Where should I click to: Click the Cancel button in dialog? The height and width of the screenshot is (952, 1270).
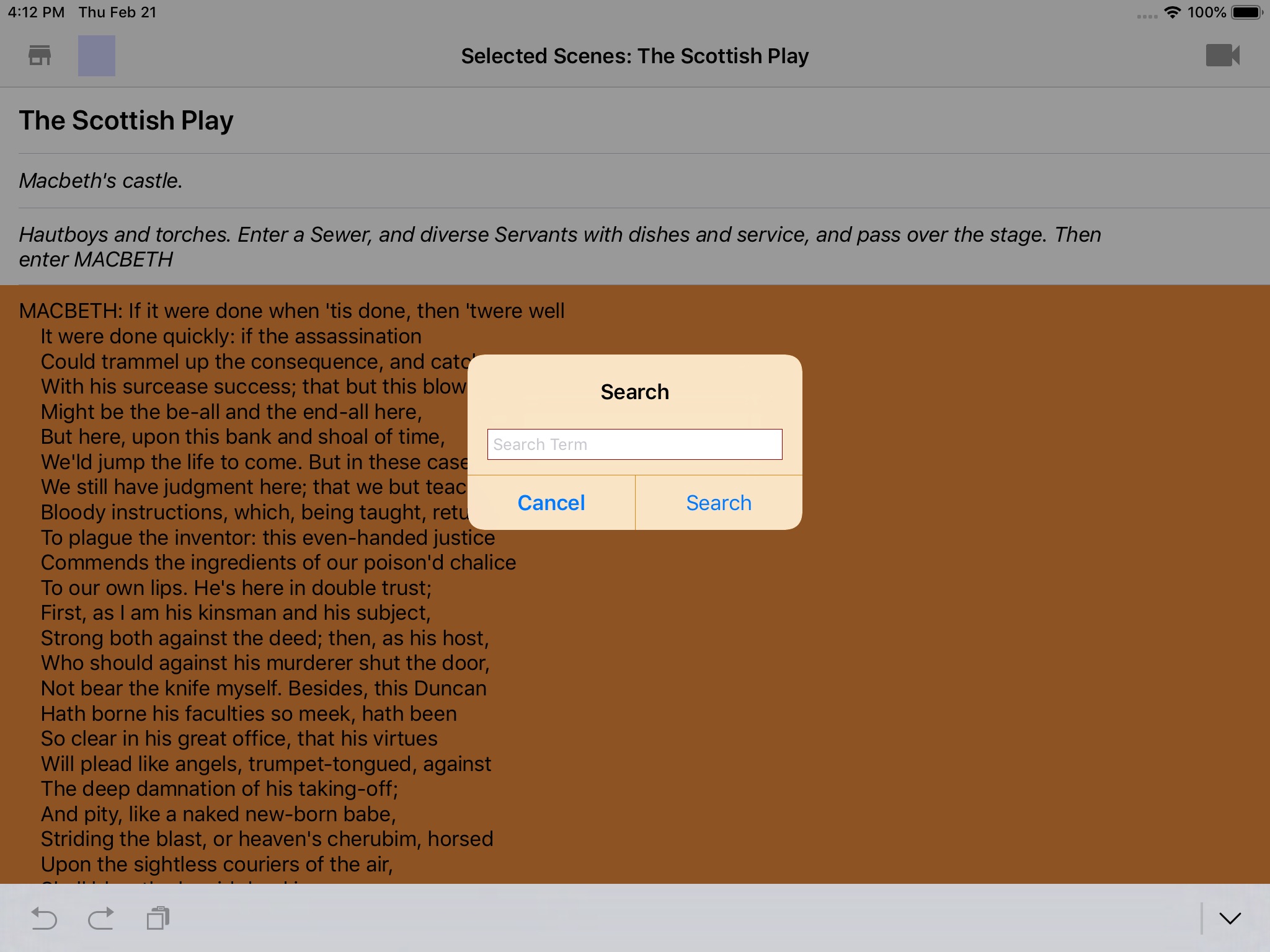point(551,502)
